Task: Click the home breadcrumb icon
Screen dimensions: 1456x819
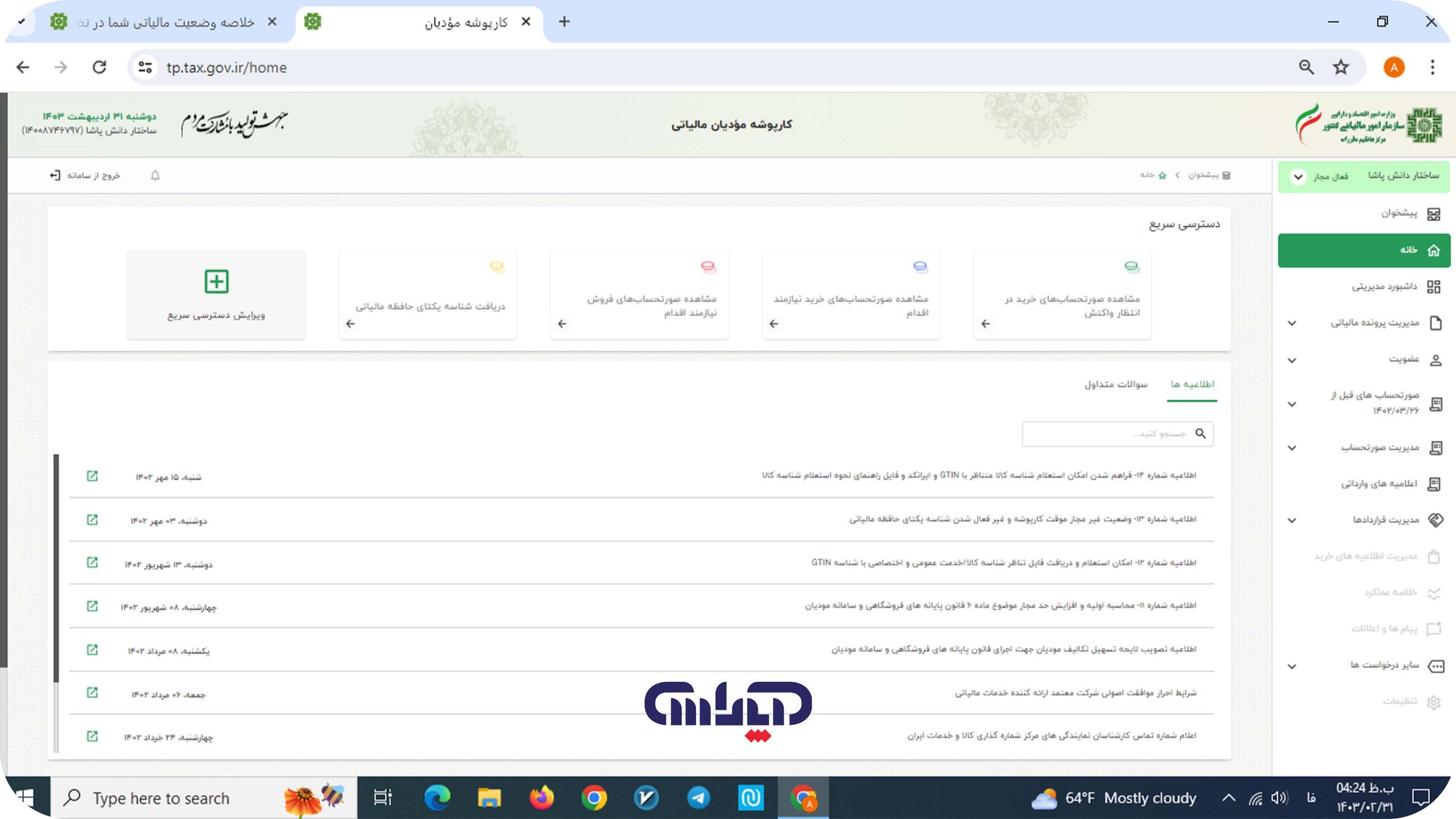Action: click(x=1162, y=175)
